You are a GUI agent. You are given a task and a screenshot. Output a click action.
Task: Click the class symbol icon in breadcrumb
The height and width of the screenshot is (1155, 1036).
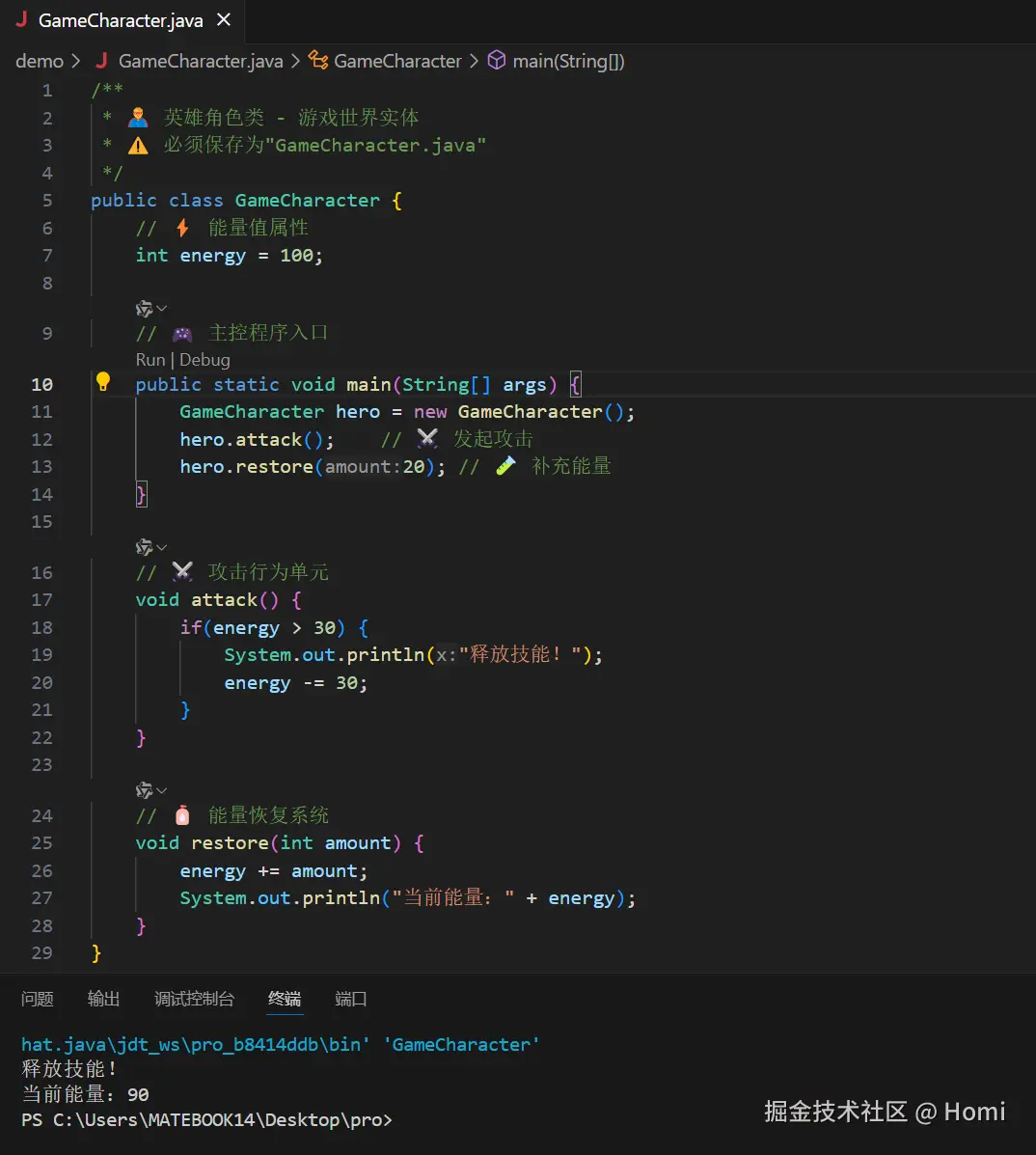pos(318,61)
